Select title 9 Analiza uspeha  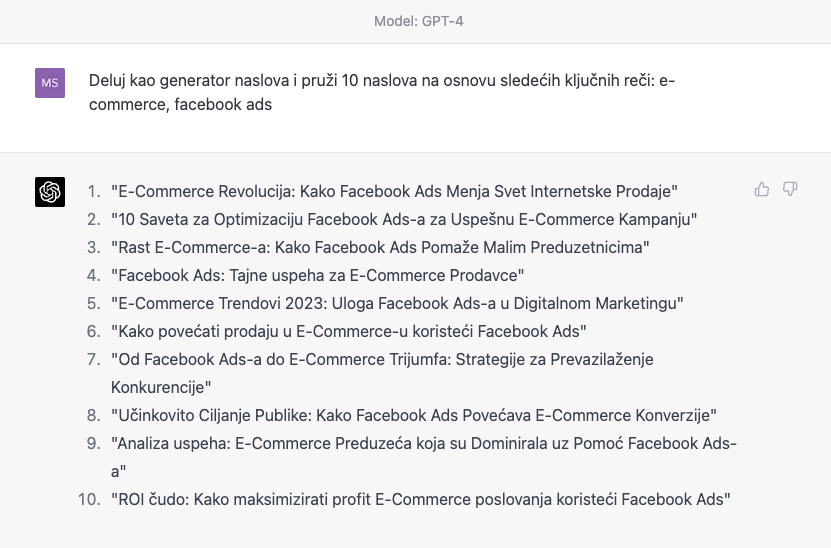(424, 457)
